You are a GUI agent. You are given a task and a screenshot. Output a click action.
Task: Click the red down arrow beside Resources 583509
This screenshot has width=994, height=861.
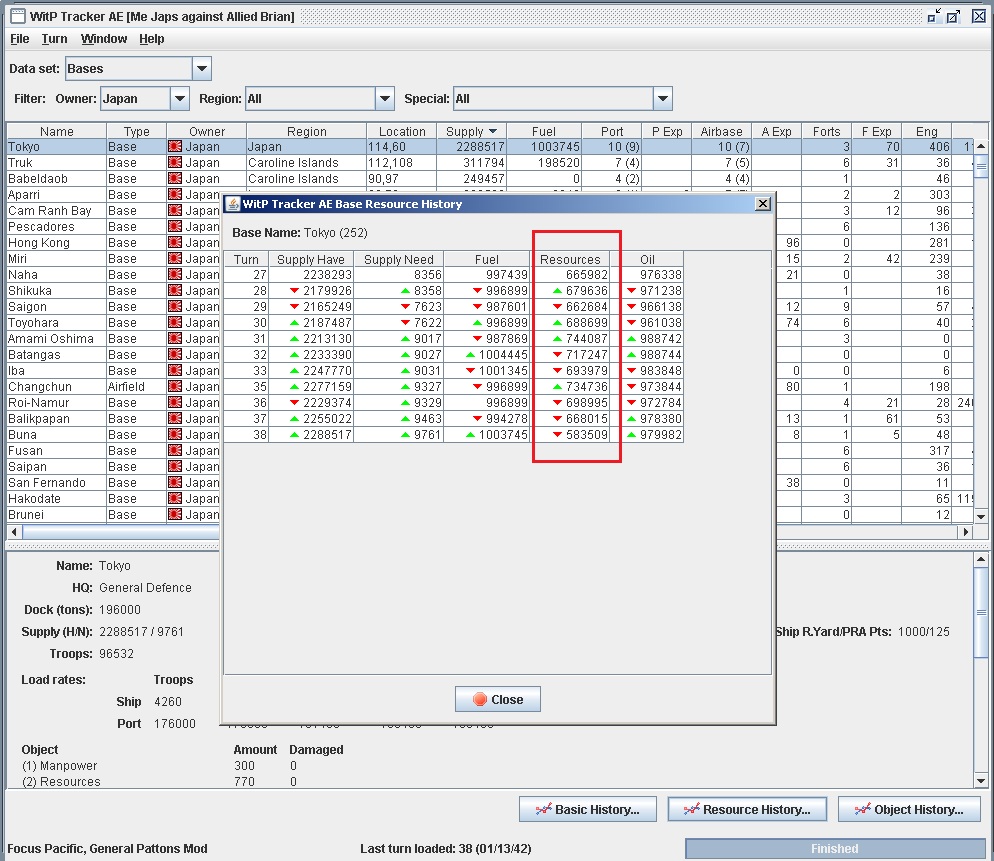(x=557, y=435)
